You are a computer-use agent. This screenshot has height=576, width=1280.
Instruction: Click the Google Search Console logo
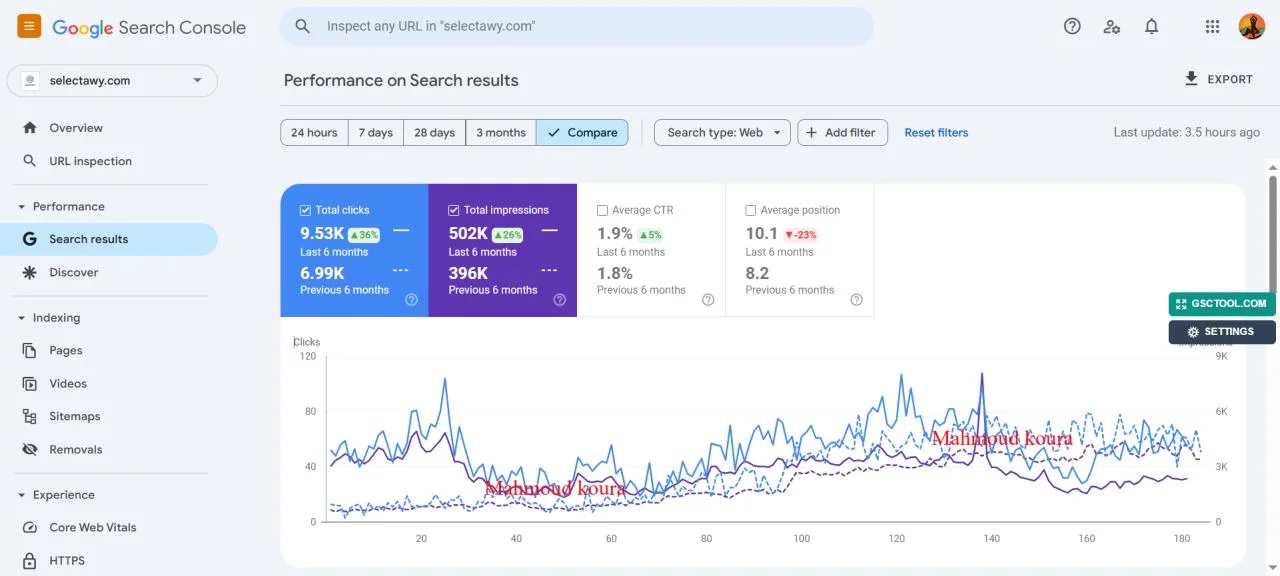pyautogui.click(x=149, y=28)
